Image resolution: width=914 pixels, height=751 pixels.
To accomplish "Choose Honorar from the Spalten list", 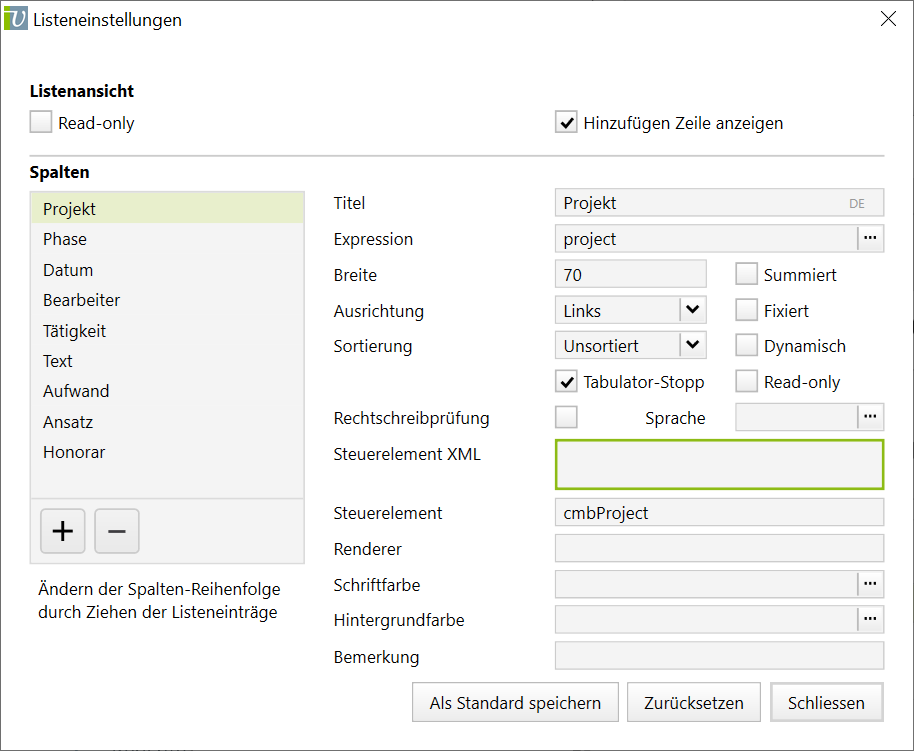I will [x=74, y=452].
